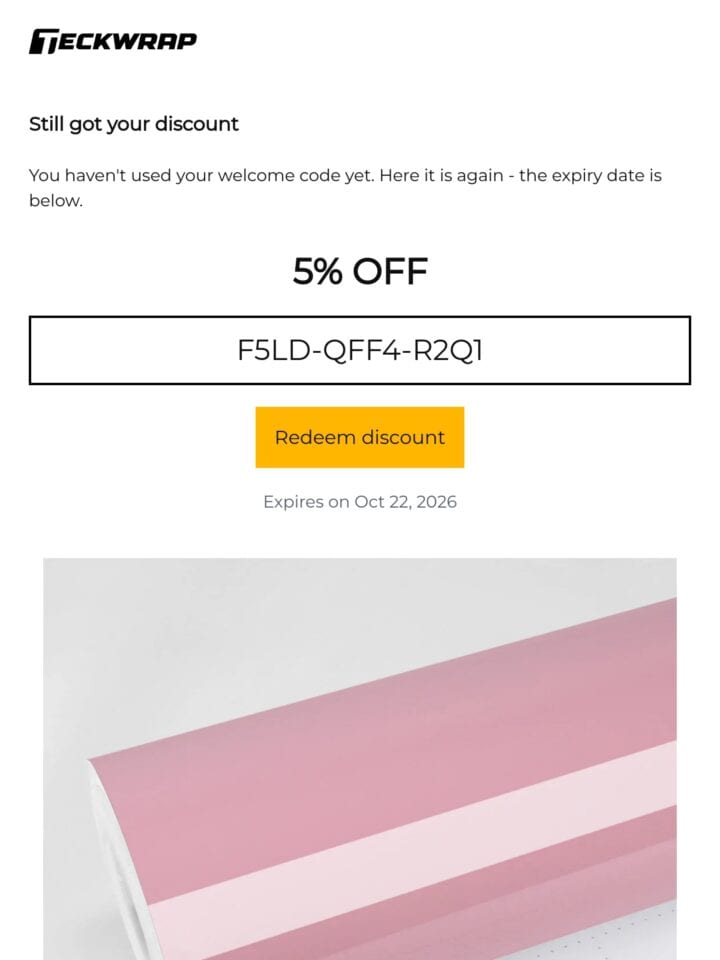The image size is (720, 960).
Task: Click the Expires on Oct 22, 2026 text
Action: 360,501
